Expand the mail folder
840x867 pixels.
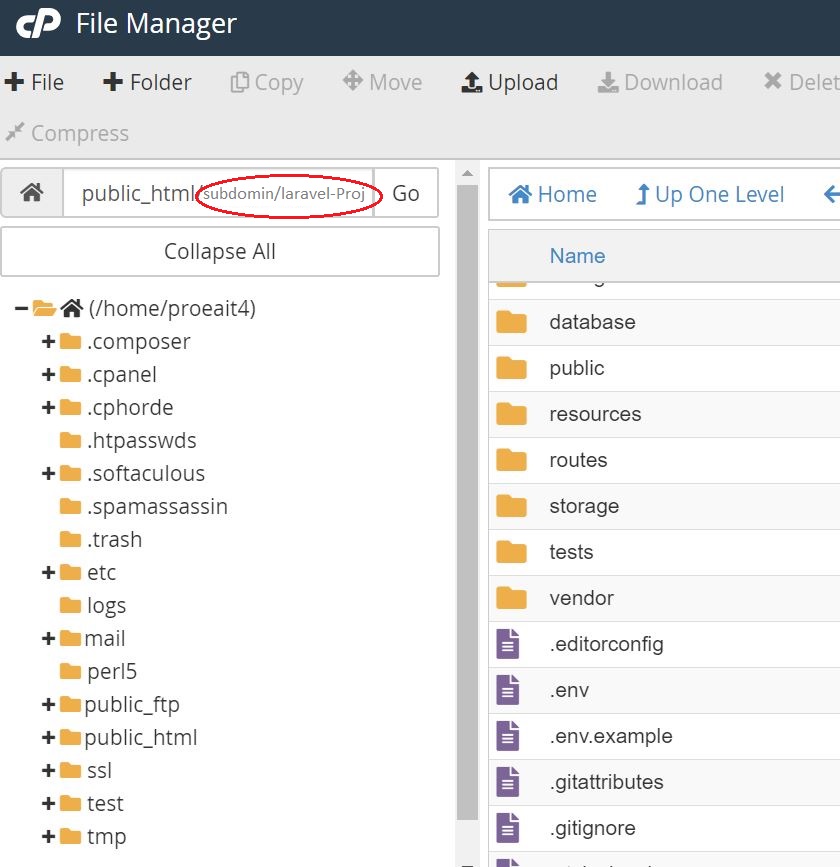[x=48, y=639]
